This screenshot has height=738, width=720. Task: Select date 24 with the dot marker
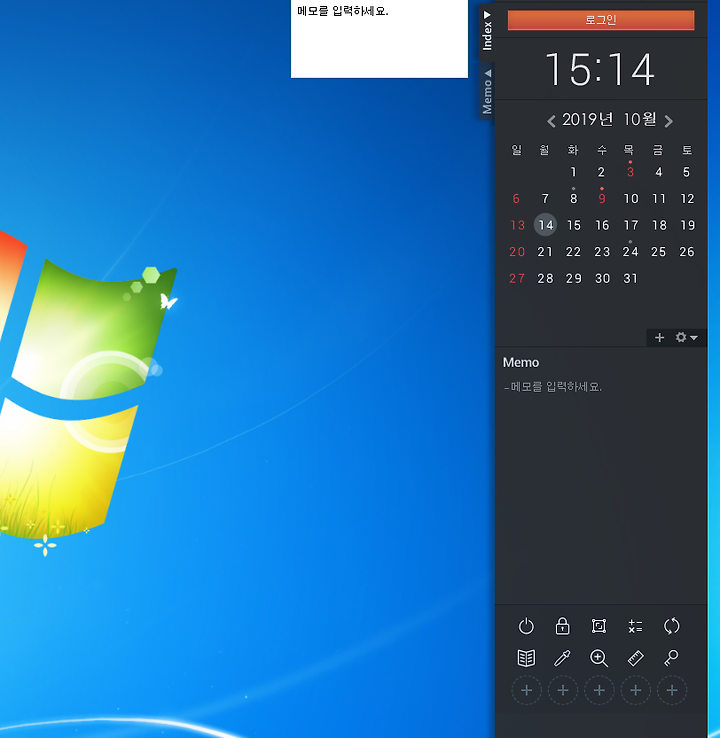pos(630,252)
